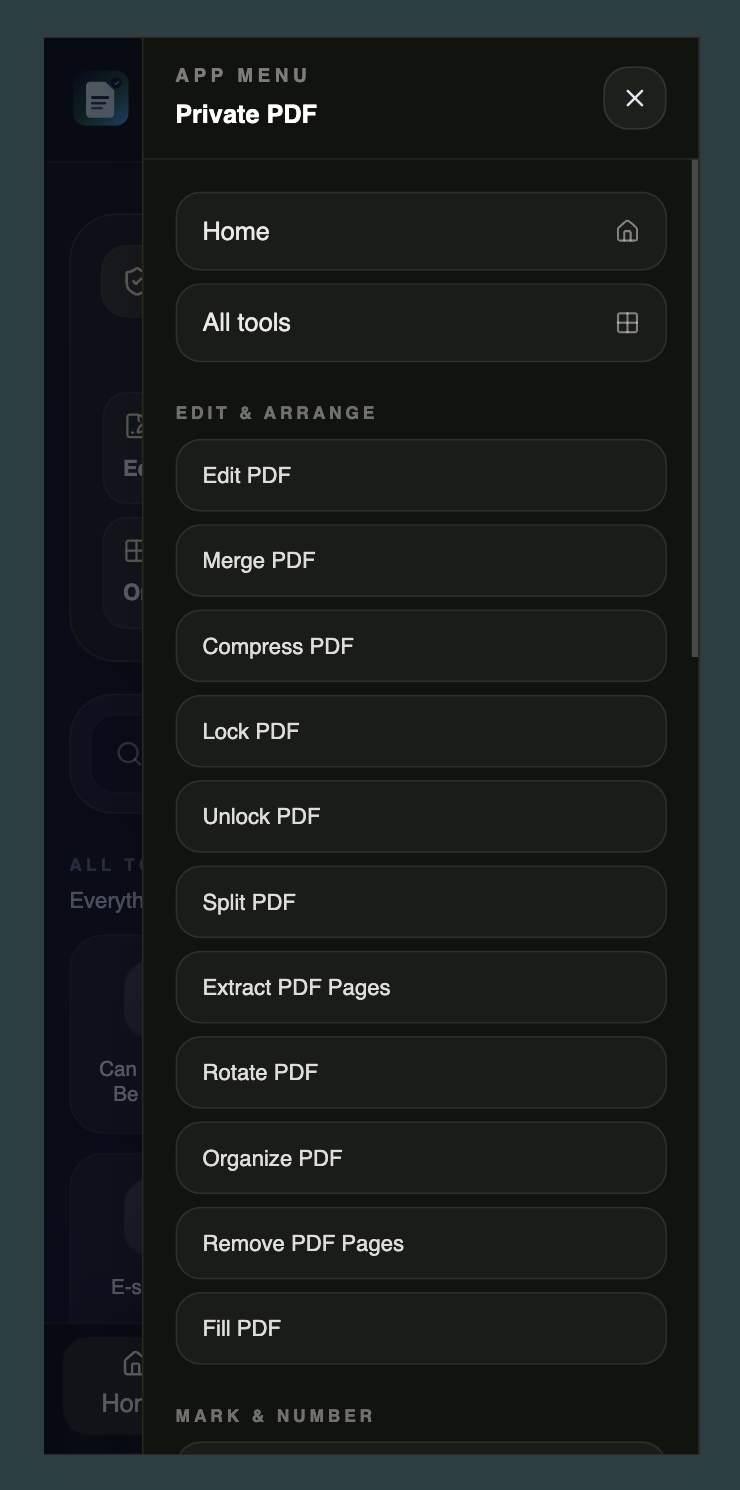Click the menu's vertical scrollbar
The image size is (740, 1490).
pyautogui.click(x=694, y=408)
